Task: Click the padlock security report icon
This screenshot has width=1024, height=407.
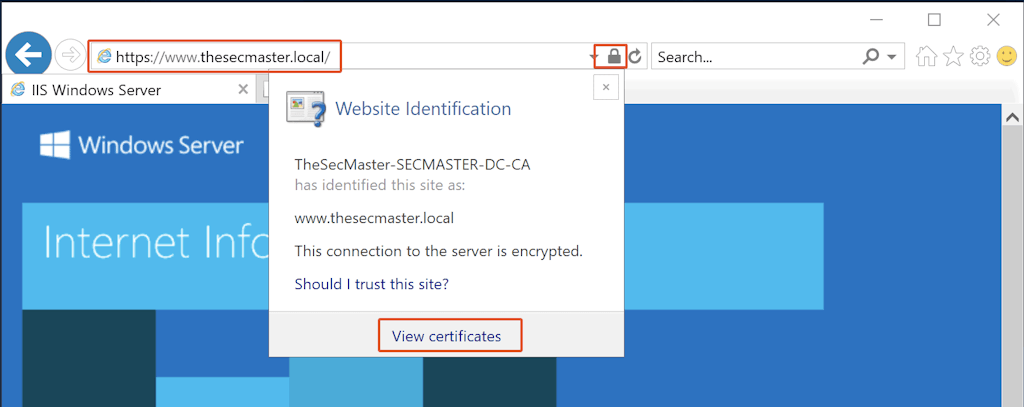Action: coord(613,56)
